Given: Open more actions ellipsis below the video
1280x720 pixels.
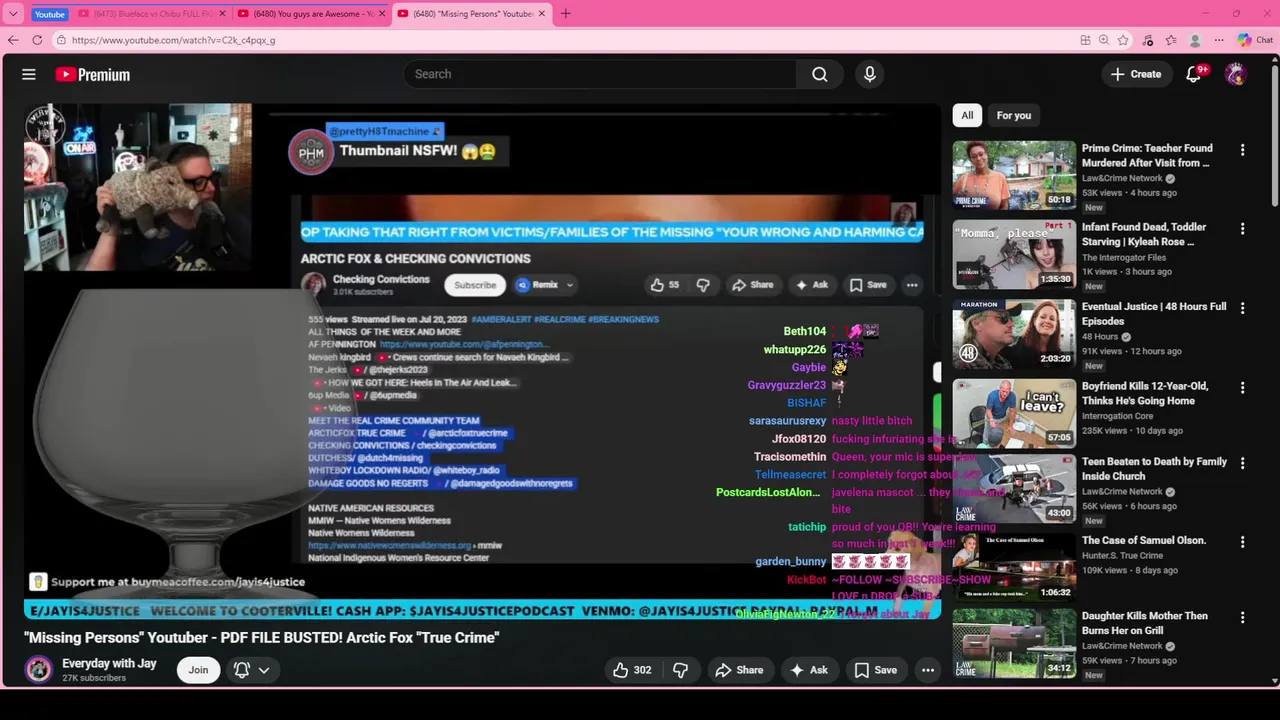Looking at the screenshot, I should 928,670.
